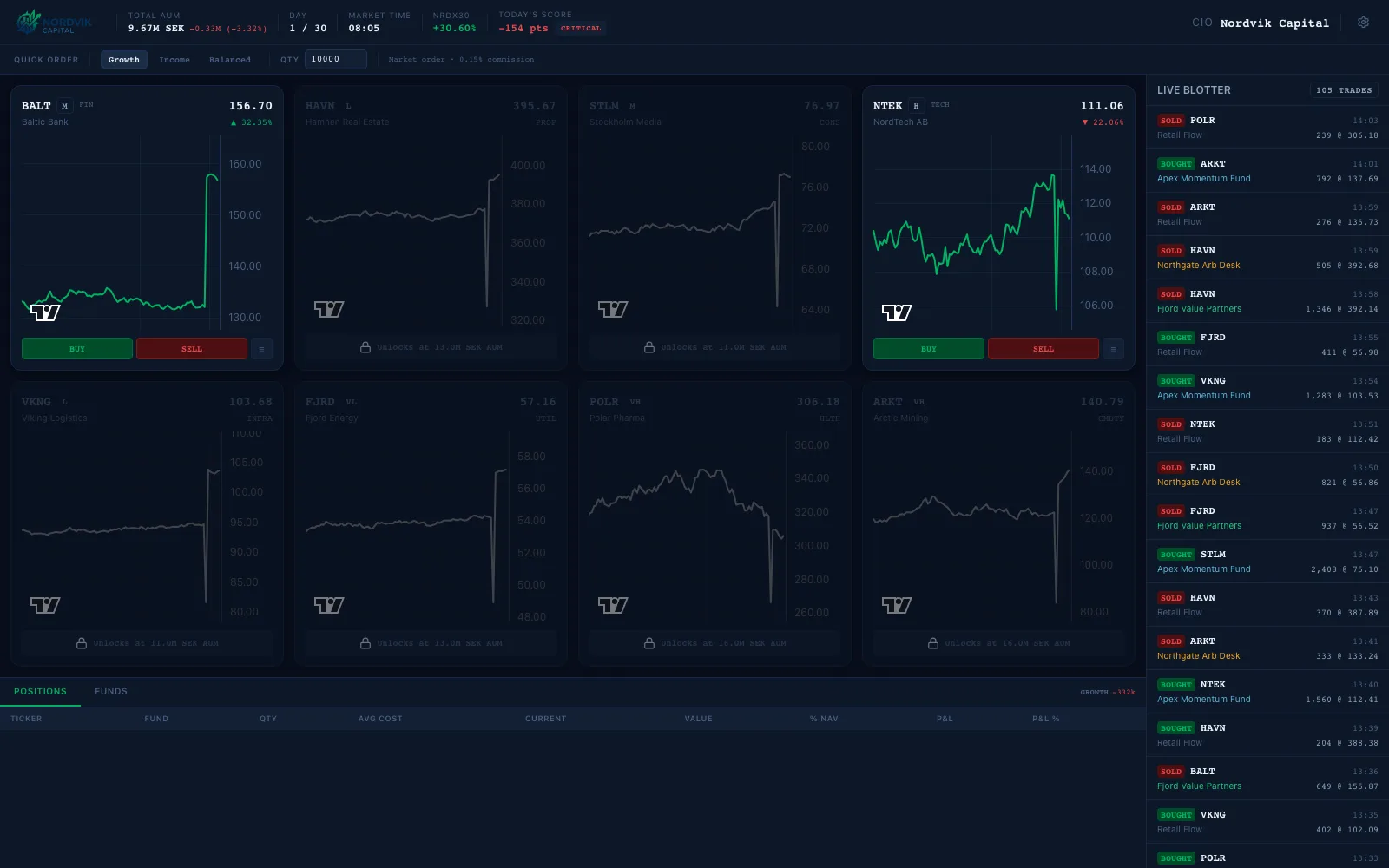Select BOUGHT NTEK trade at 13:40
Image resolution: width=1389 pixels, height=868 pixels.
tap(1267, 692)
